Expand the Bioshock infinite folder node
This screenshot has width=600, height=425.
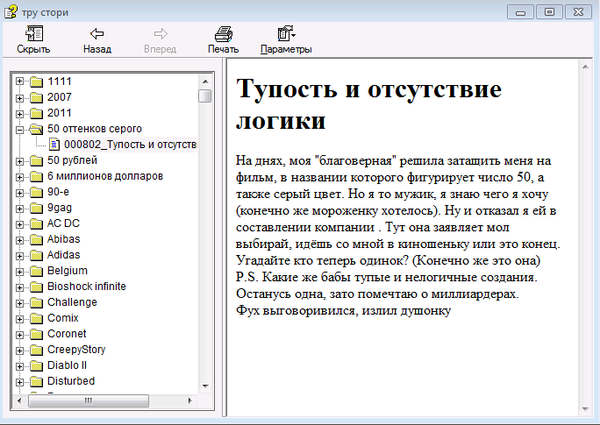click(x=20, y=286)
